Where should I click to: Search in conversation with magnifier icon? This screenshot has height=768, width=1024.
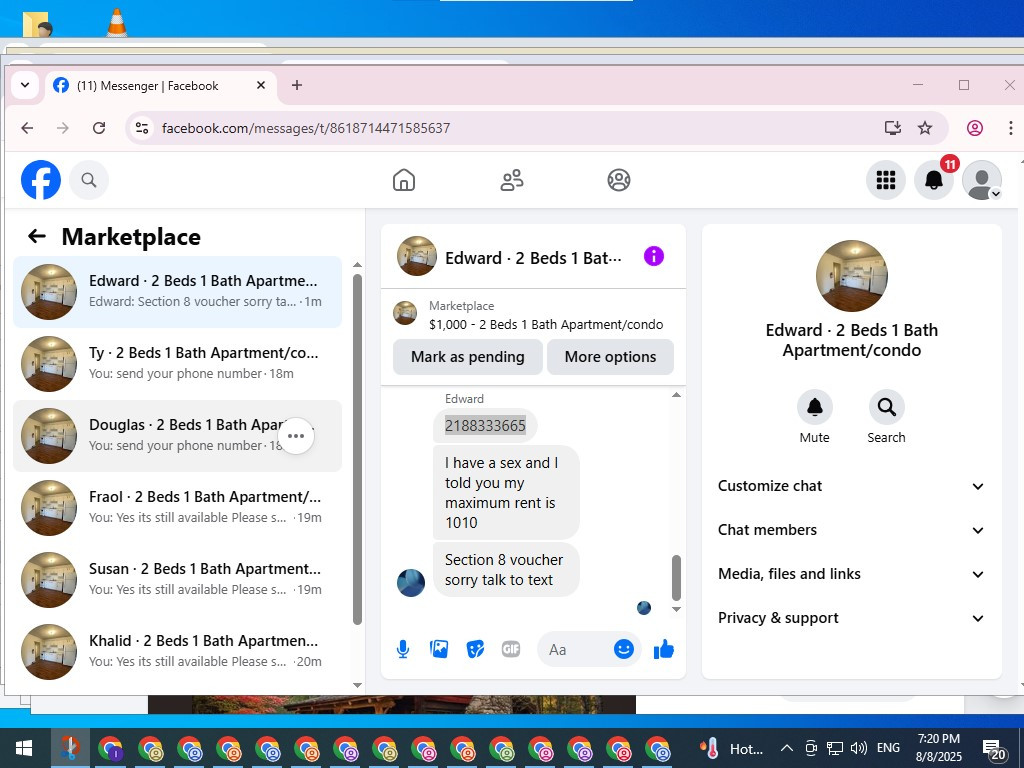(886, 408)
